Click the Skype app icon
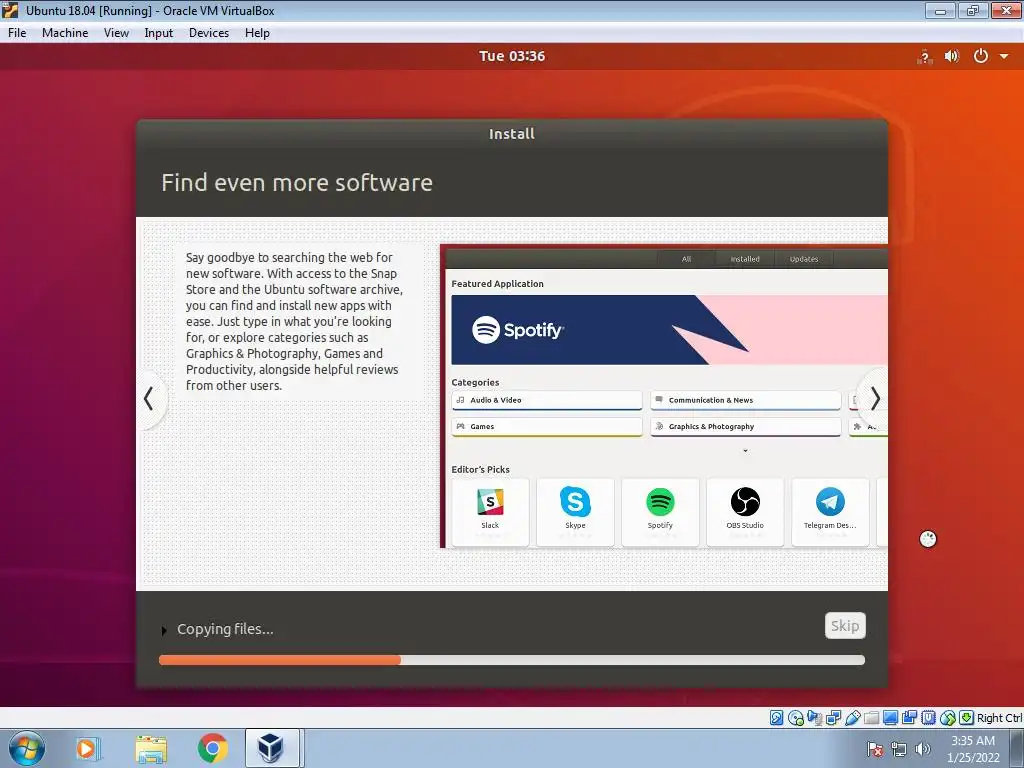 [575, 502]
